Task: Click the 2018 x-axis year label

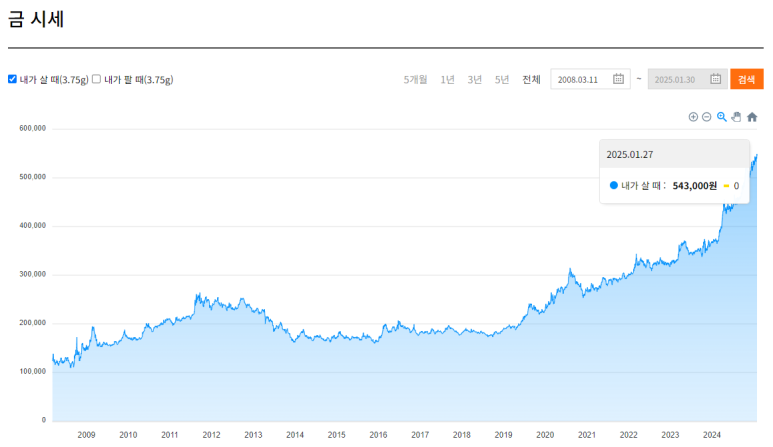Action: point(462,435)
